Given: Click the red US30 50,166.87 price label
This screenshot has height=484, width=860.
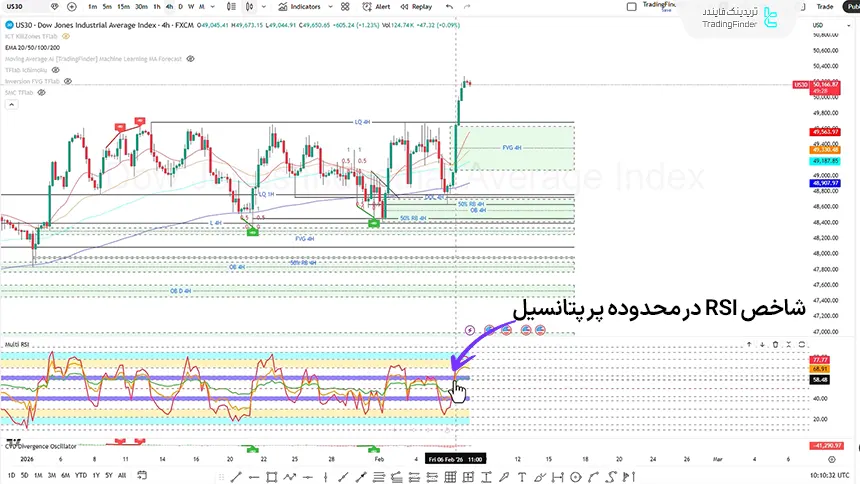Looking at the screenshot, I should (x=816, y=87).
